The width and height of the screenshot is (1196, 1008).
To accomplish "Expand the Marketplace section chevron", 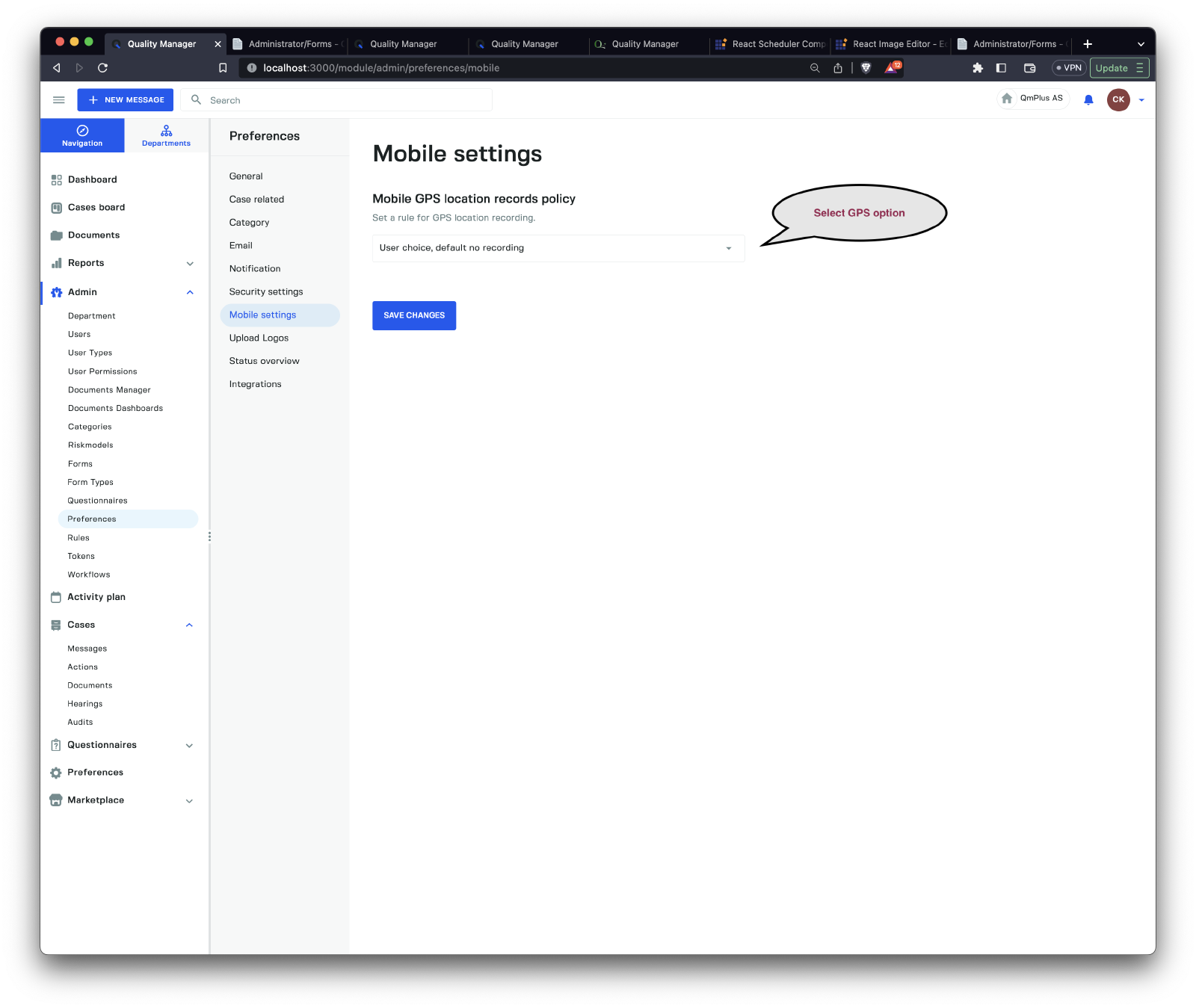I will click(189, 801).
